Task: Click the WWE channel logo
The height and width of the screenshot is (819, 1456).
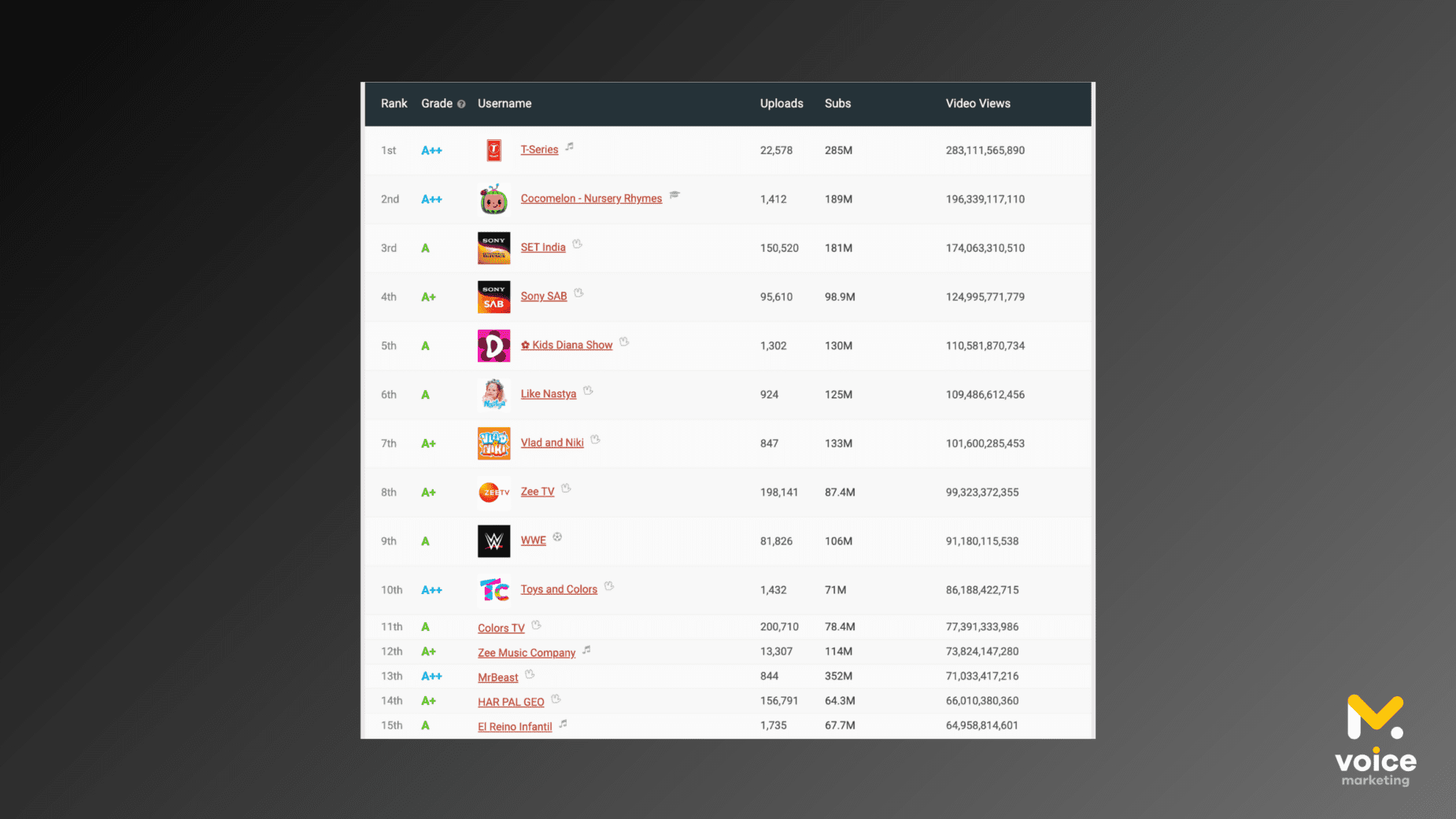Action: pyautogui.click(x=493, y=541)
